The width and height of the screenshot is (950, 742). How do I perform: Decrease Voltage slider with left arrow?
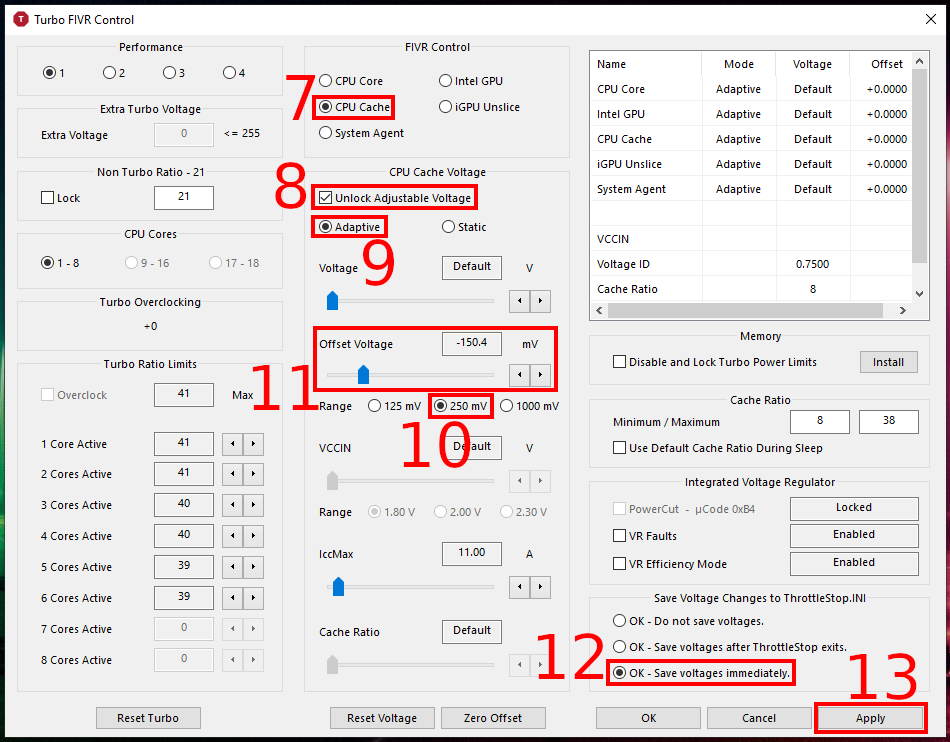(x=519, y=301)
